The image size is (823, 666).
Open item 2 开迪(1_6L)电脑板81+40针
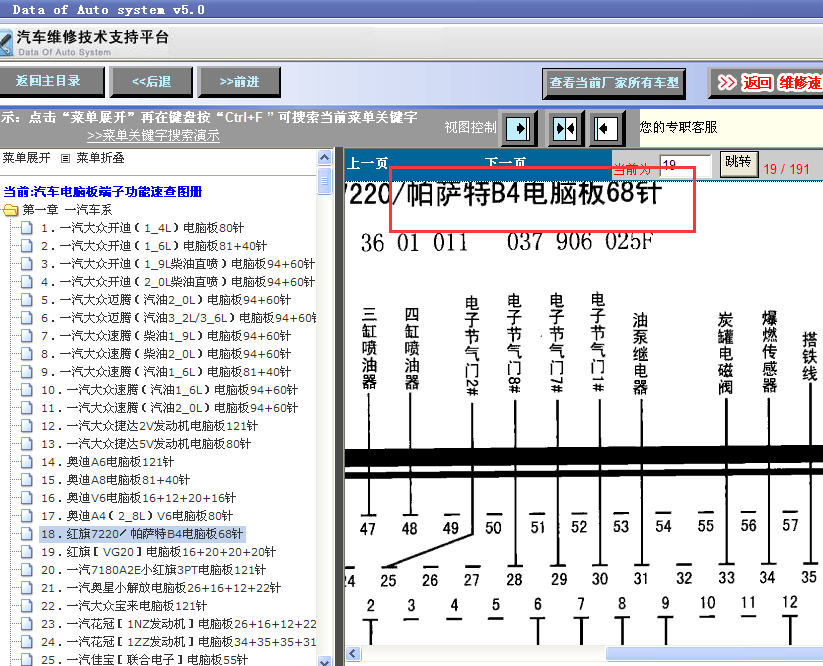pos(154,246)
